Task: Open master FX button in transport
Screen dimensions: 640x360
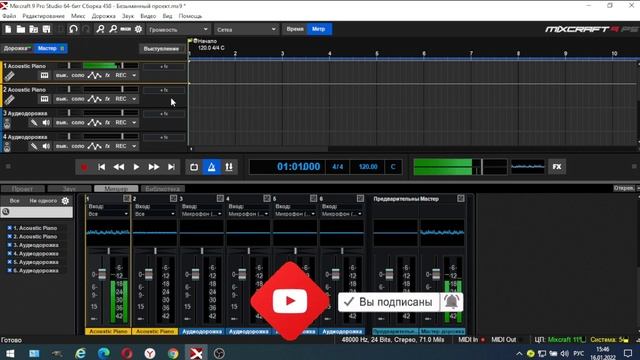Action: pos(557,167)
